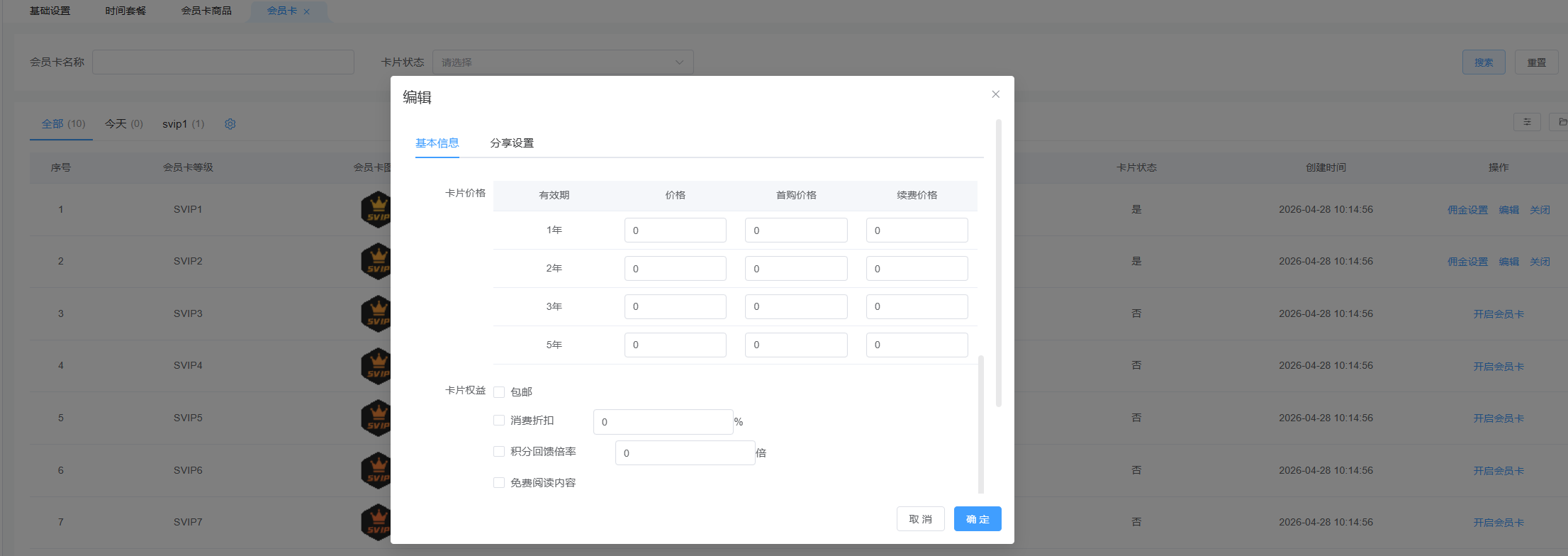This screenshot has height=556, width=1568.
Task: Select the 全部 (10) filter tab
Action: 63,124
